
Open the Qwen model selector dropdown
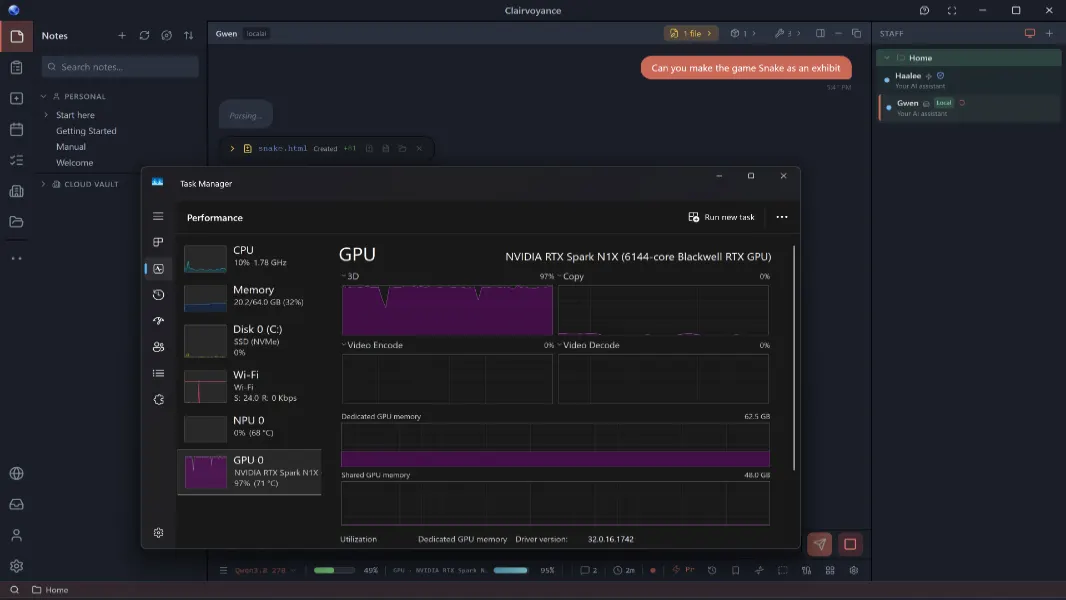tap(264, 570)
